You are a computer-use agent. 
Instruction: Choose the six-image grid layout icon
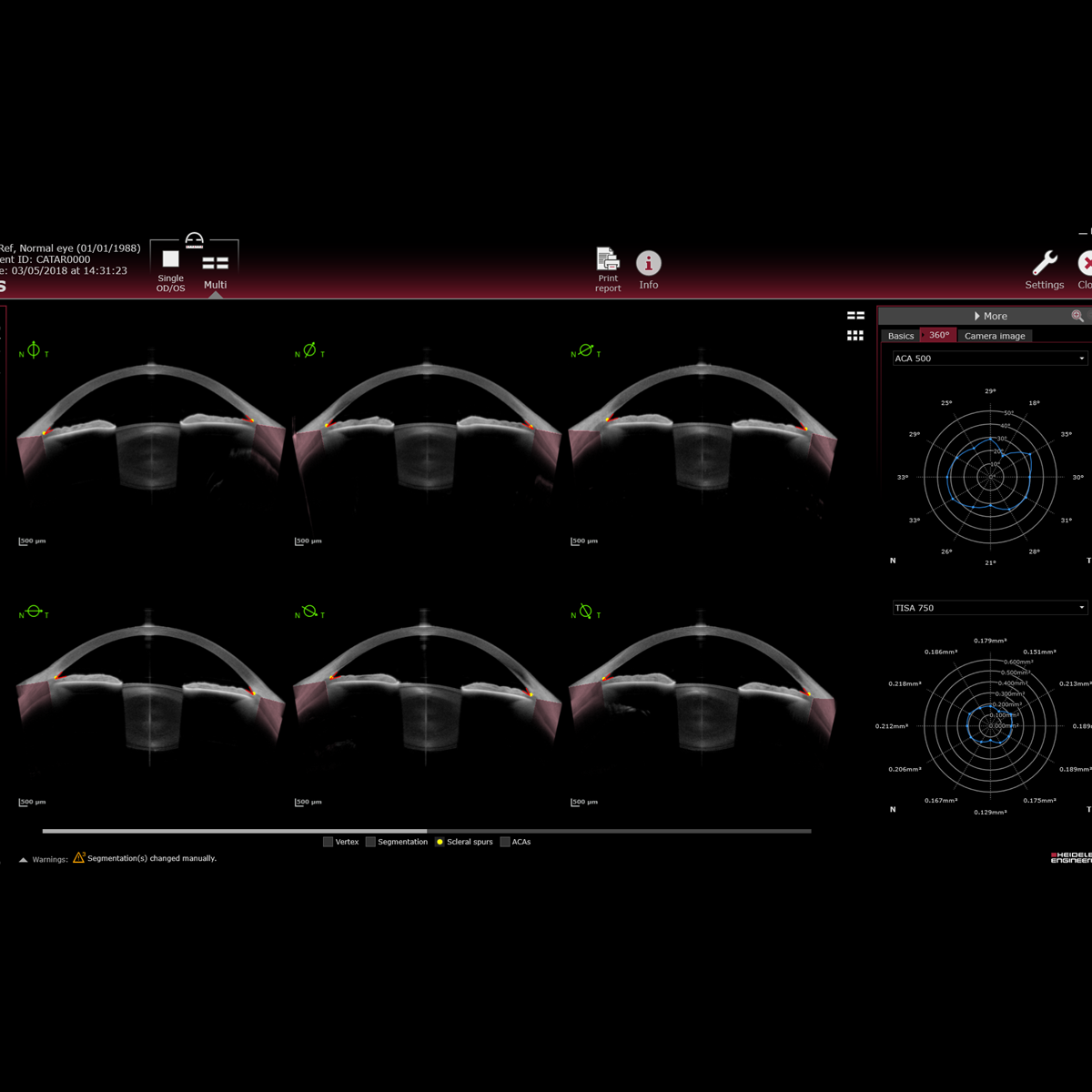855,336
